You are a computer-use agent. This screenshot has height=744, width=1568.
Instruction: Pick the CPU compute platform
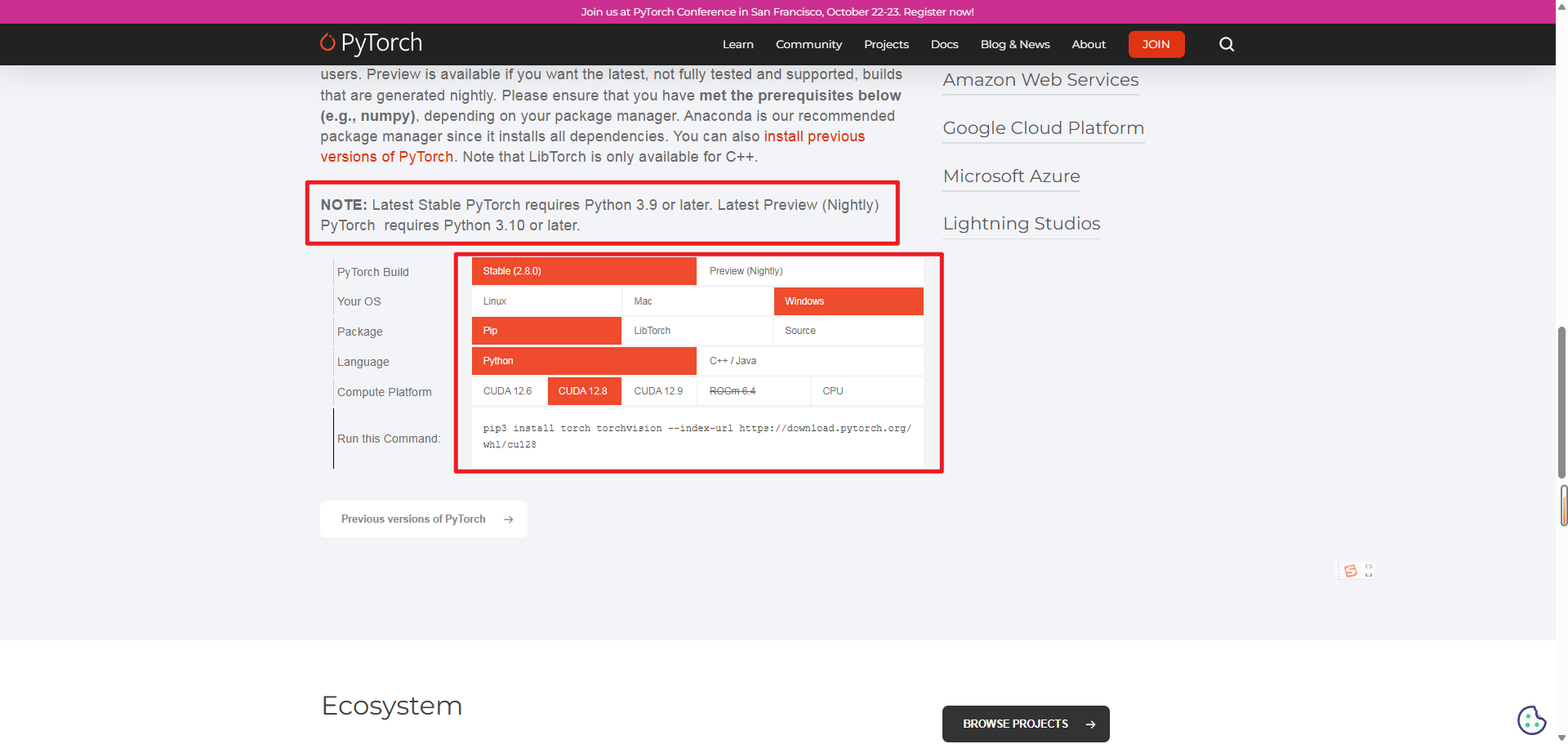pyautogui.click(x=867, y=391)
